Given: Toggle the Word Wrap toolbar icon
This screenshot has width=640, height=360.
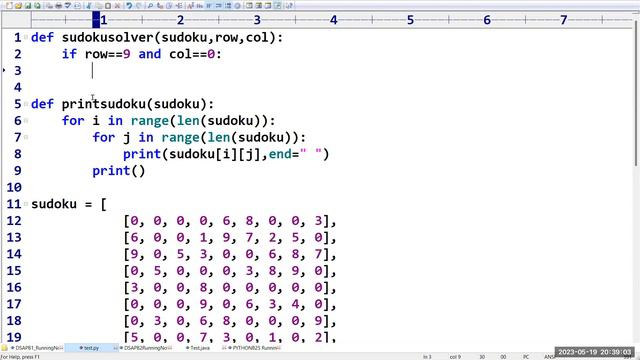Looking at the screenshot, I should tap(209, 6).
